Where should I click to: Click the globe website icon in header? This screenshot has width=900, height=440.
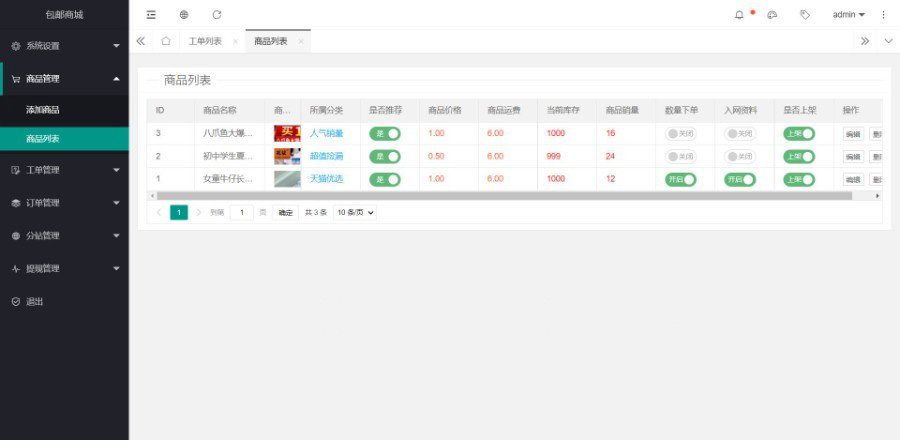184,15
